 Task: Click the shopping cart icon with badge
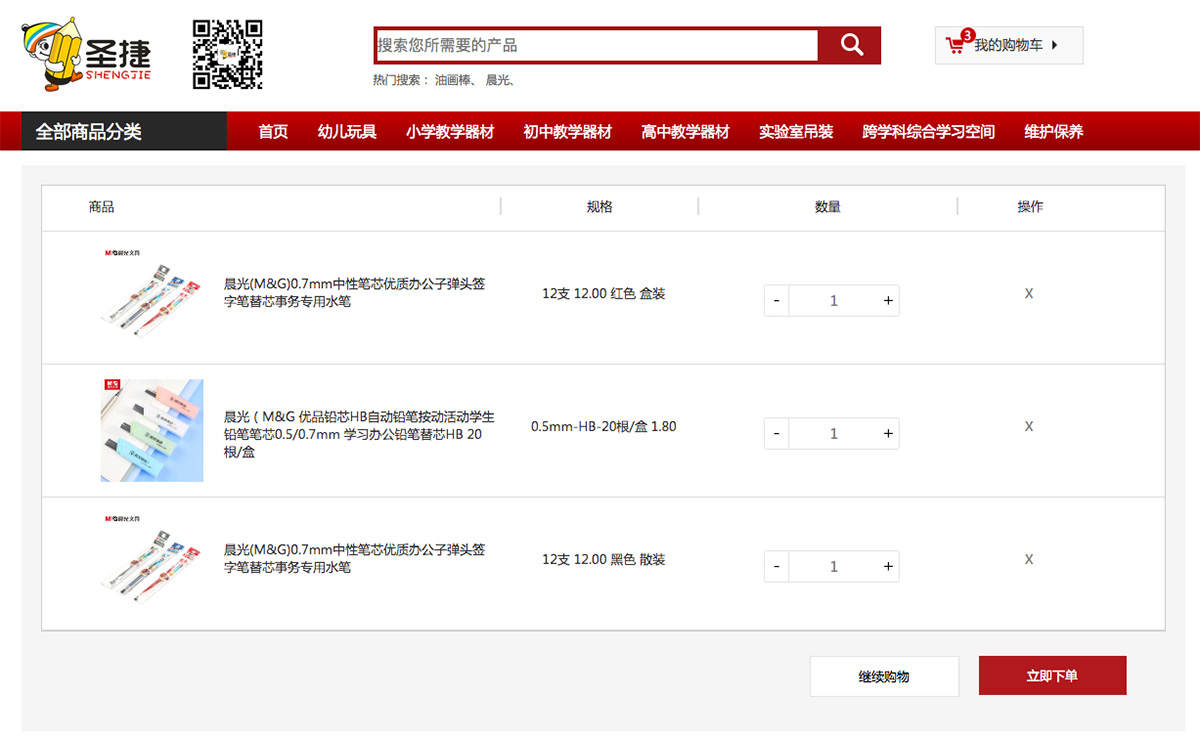click(x=958, y=44)
